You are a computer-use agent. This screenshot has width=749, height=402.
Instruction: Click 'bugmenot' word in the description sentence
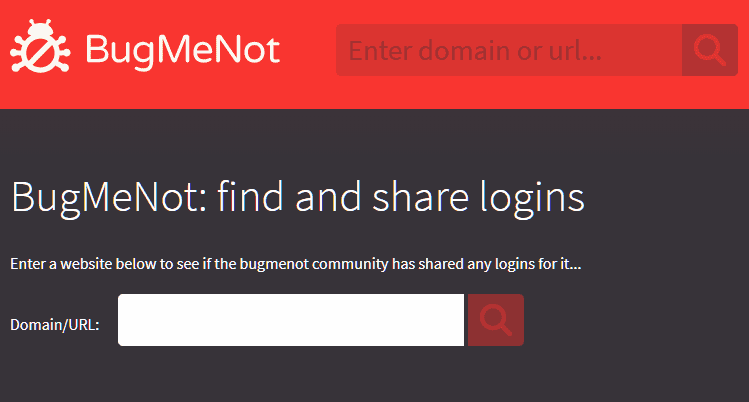(274, 265)
